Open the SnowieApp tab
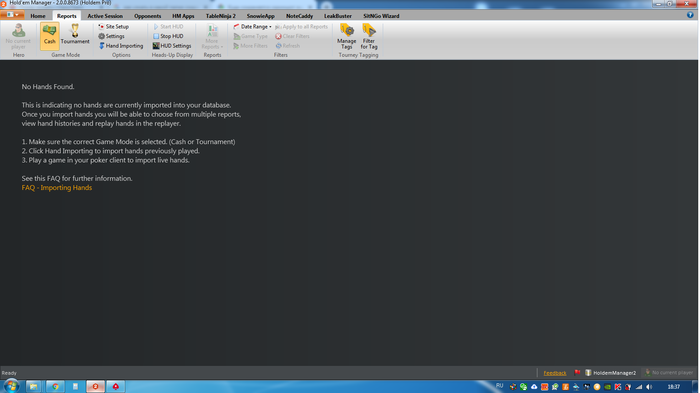 click(x=260, y=16)
